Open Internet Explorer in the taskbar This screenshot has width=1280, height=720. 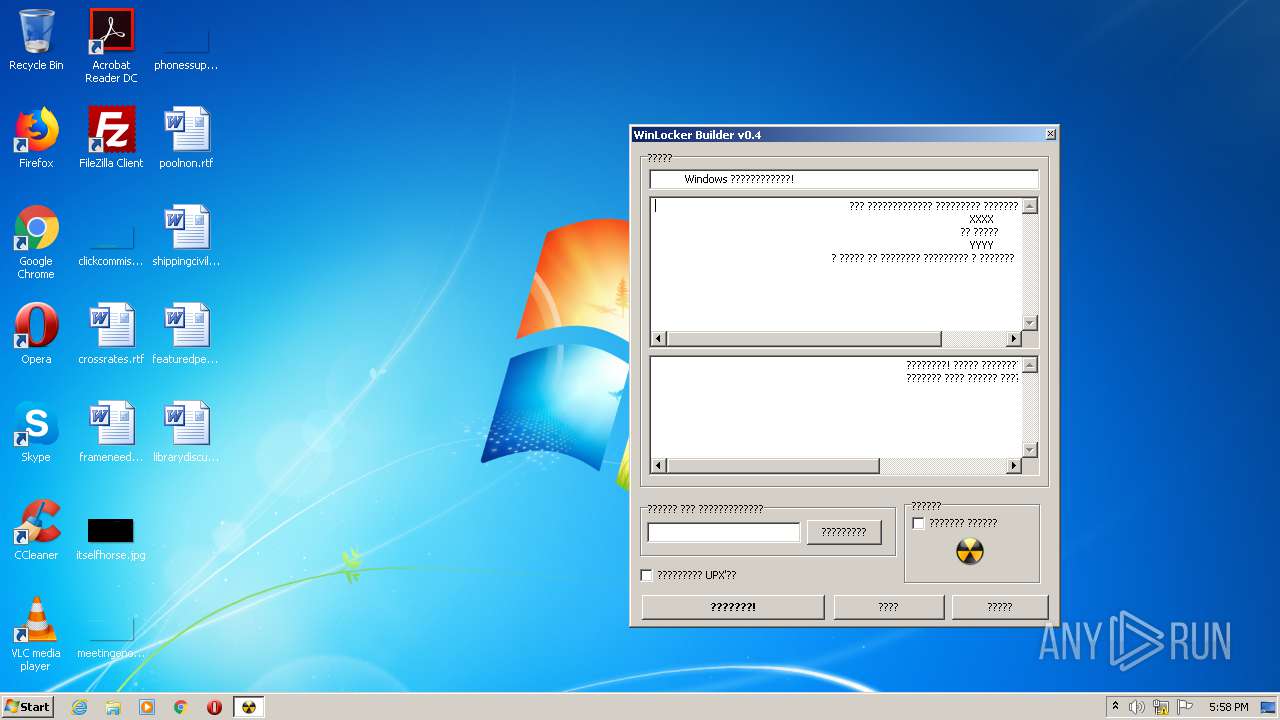[79, 707]
